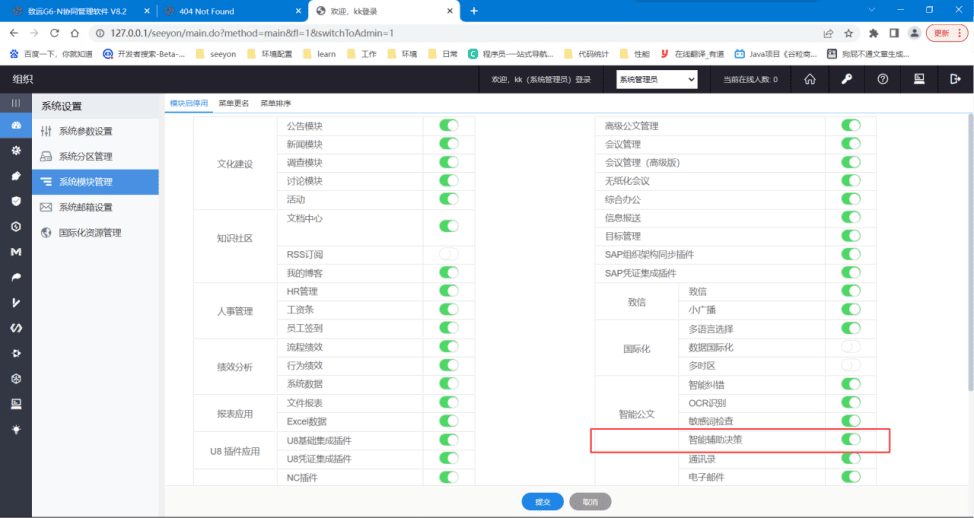Toggle the SAP凭证集成插件 switch
This screenshot has width=974, height=518.
851,273
